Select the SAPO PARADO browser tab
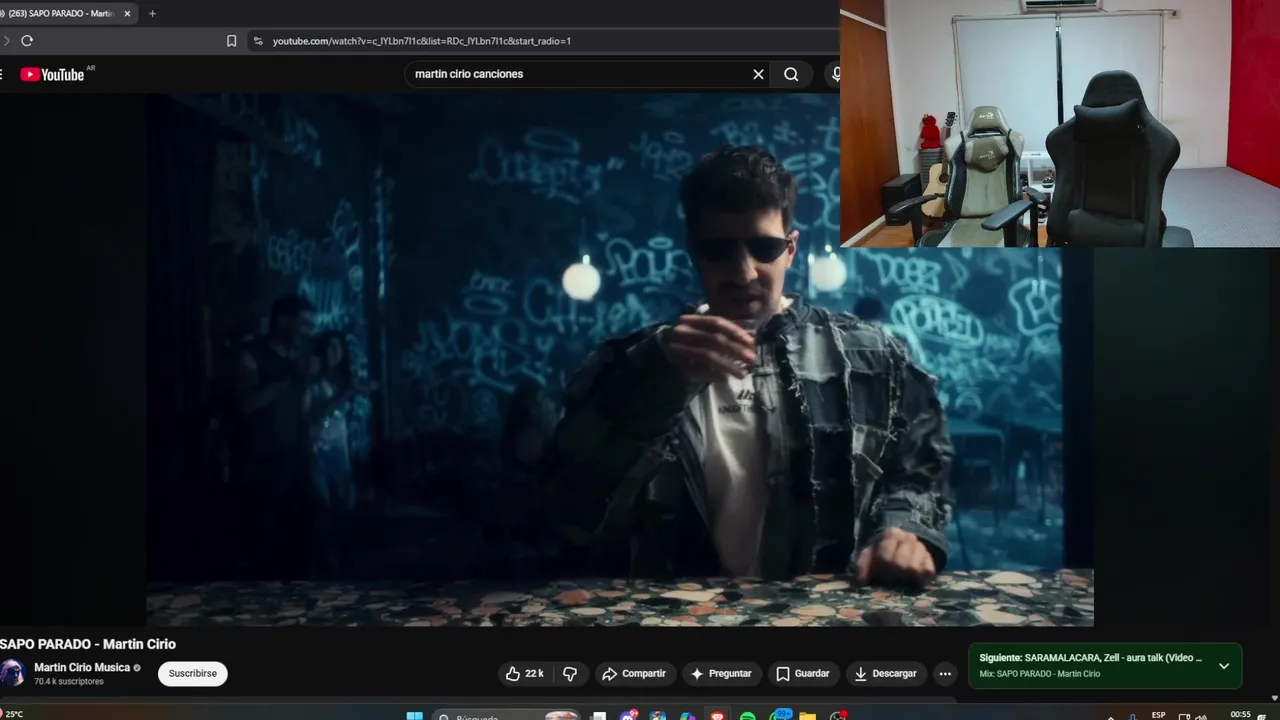This screenshot has height=720, width=1280. [x=62, y=14]
